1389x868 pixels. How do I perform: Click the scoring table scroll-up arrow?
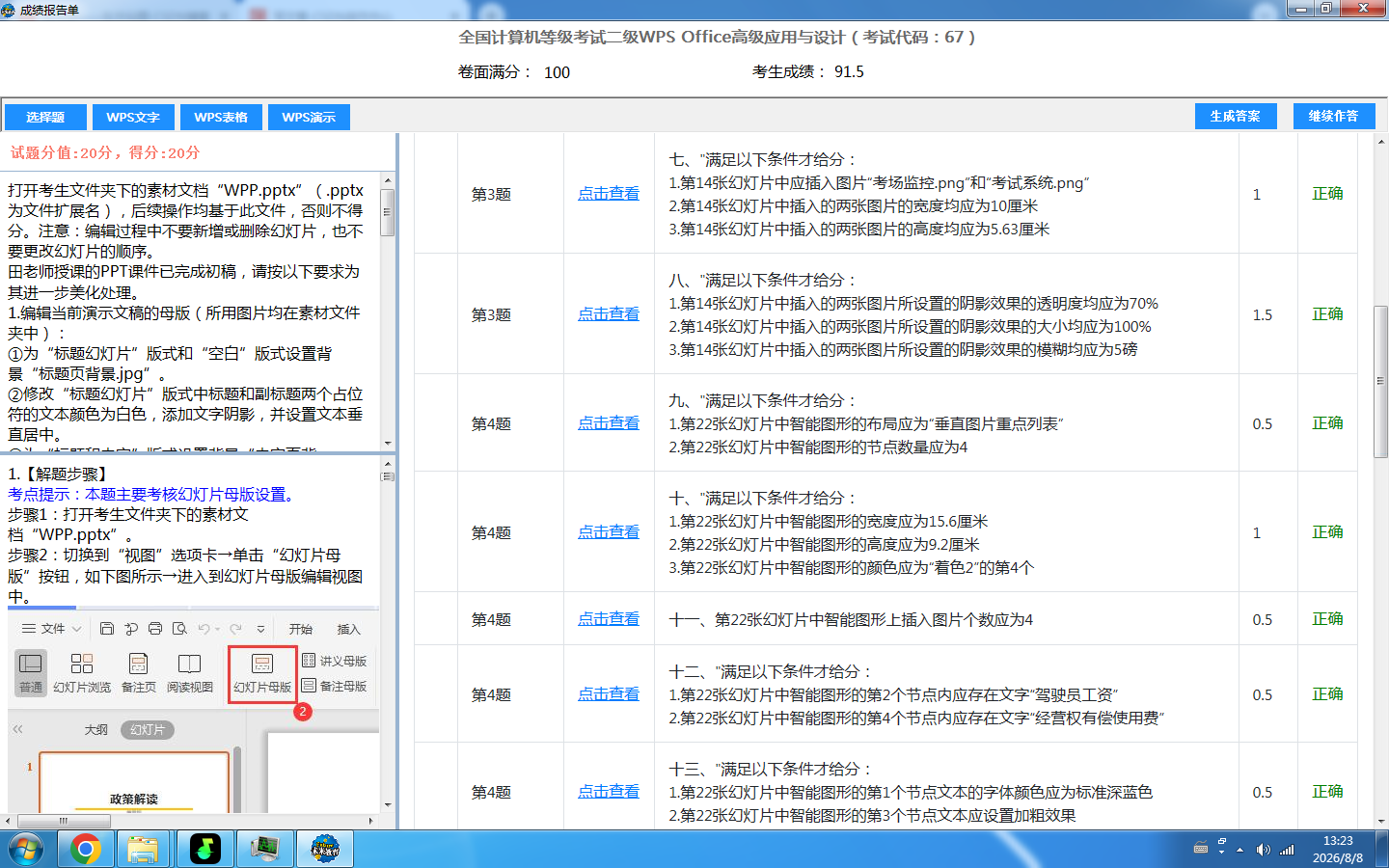(1380, 141)
